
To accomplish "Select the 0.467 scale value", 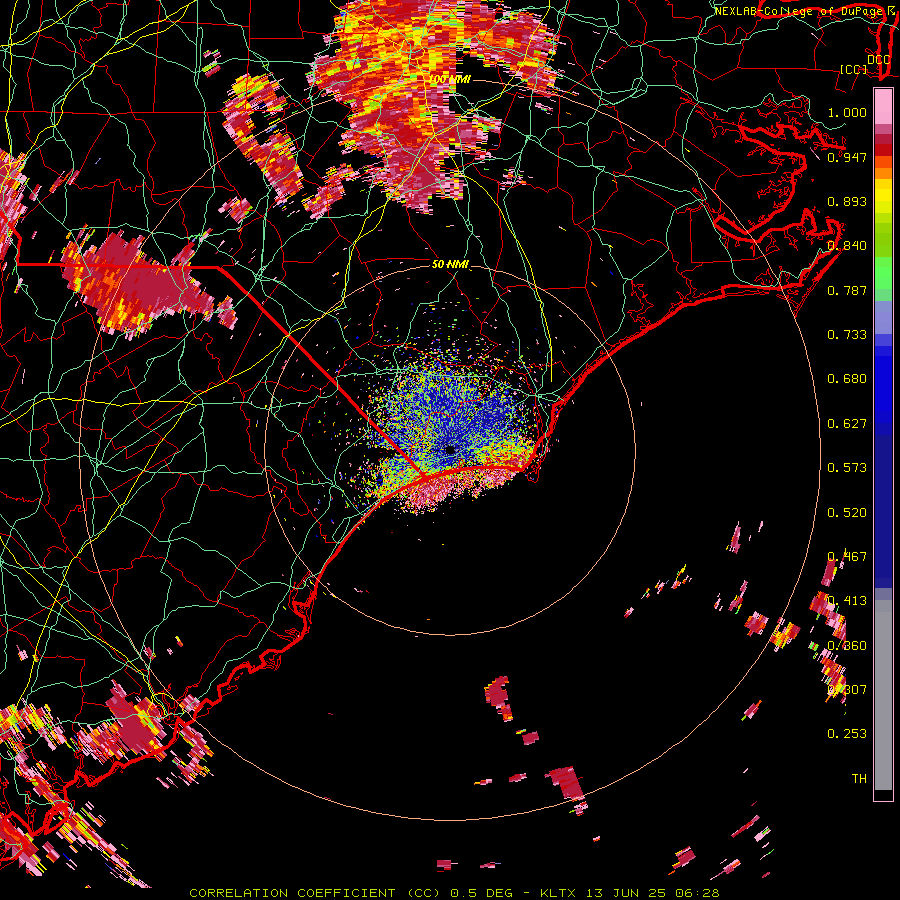I will [x=847, y=557].
